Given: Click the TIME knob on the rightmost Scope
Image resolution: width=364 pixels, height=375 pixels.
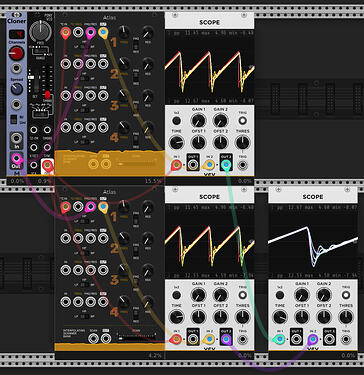Looking at the screenshot, I should [x=280, y=317].
